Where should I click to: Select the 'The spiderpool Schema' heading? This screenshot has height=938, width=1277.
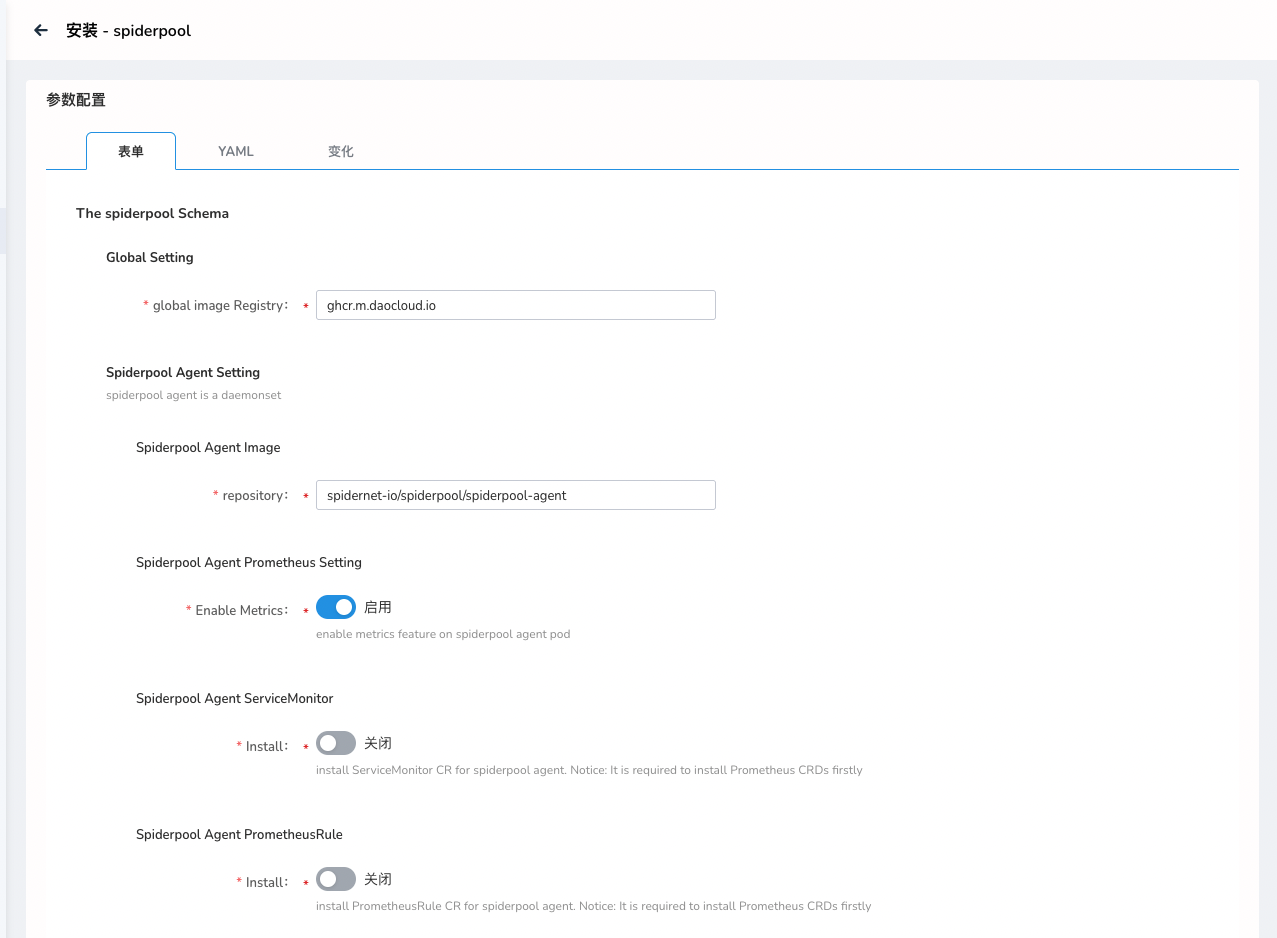click(x=152, y=213)
